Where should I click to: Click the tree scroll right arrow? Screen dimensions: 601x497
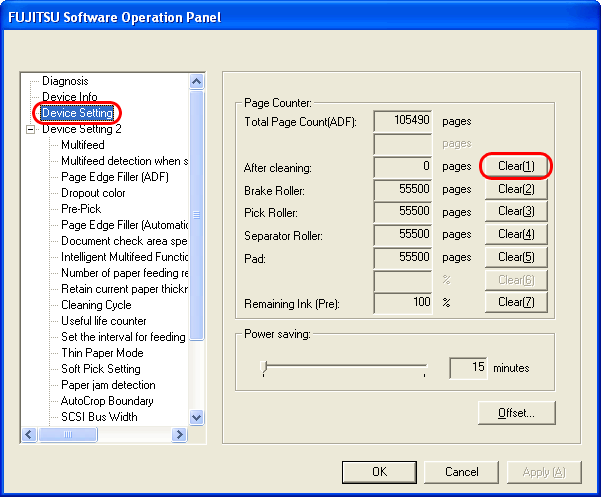[x=179, y=435]
